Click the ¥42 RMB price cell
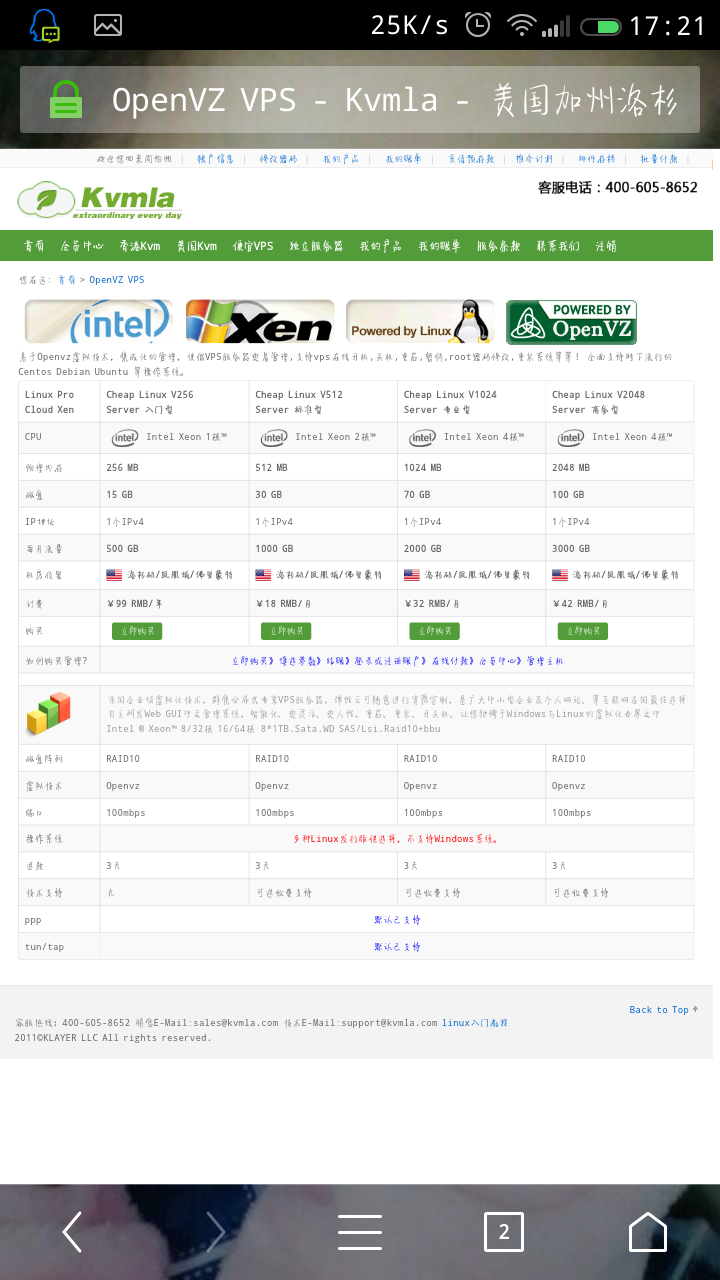The image size is (720, 1280). pos(620,603)
